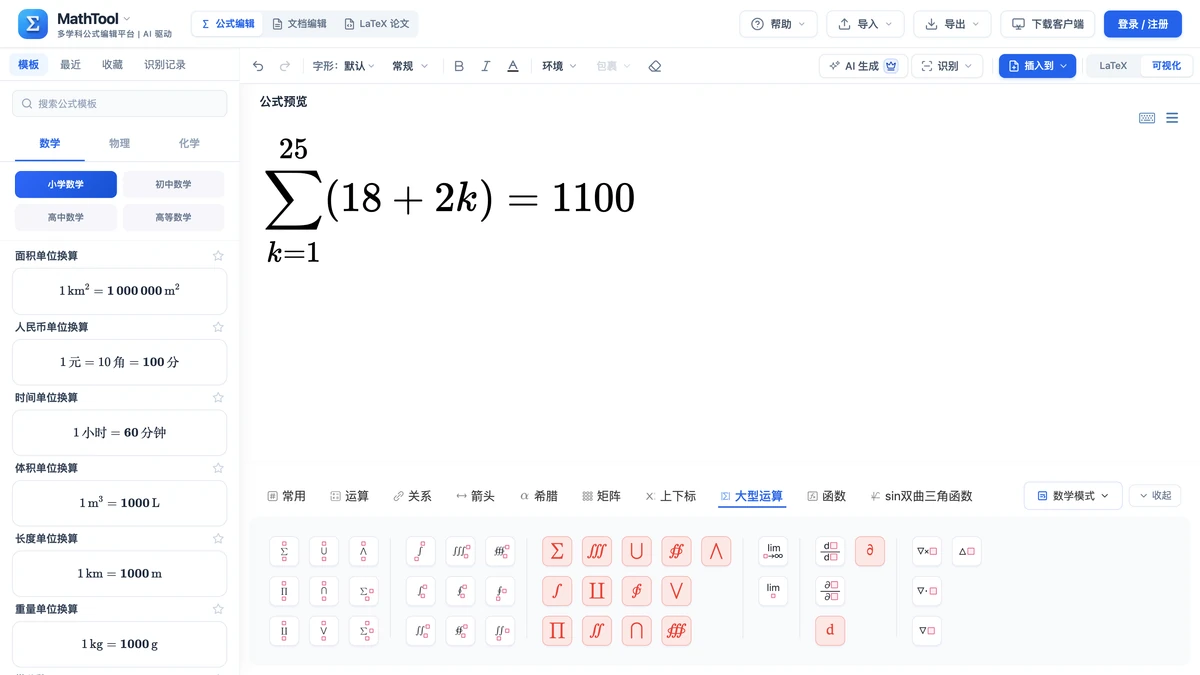Viewport: 1200px width, 675px height.
Task: Open the 插入到 insert dropdown
Action: coord(1037,66)
